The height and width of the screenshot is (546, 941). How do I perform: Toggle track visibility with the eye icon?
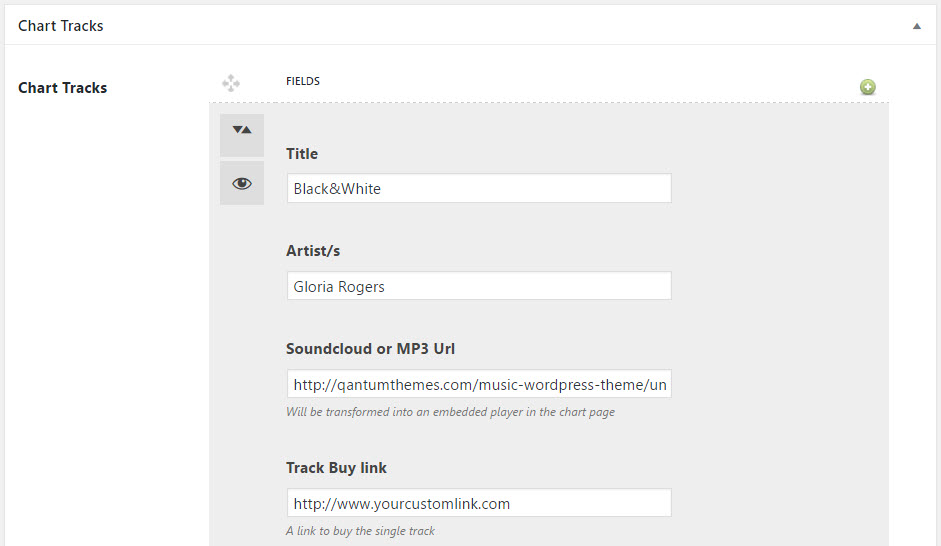[x=242, y=183]
